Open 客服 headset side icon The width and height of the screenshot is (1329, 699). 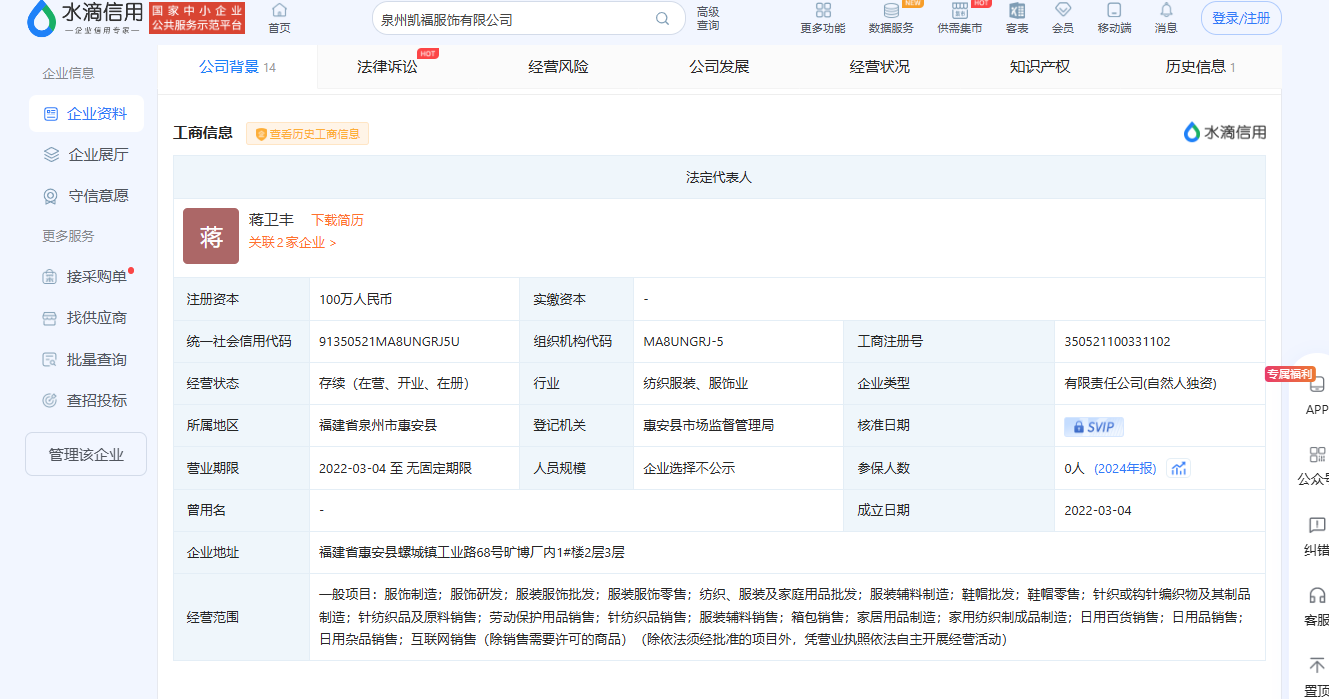pos(1317,595)
